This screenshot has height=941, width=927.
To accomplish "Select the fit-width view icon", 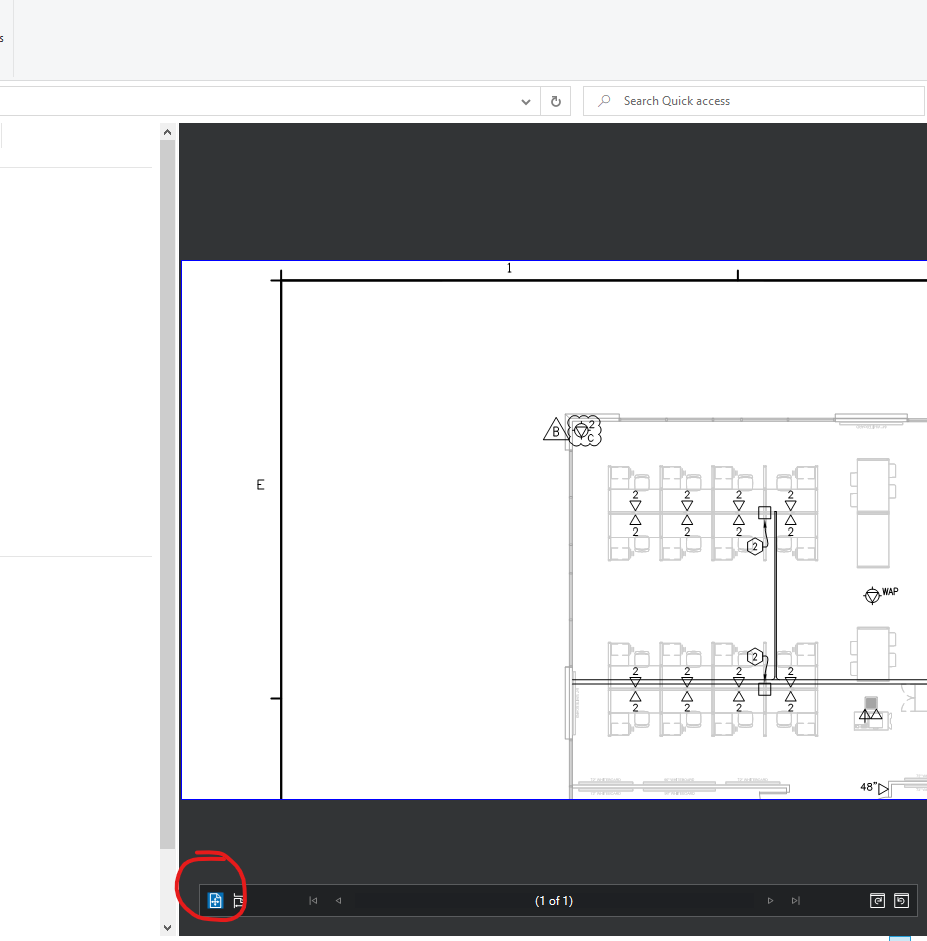I will (x=239, y=900).
